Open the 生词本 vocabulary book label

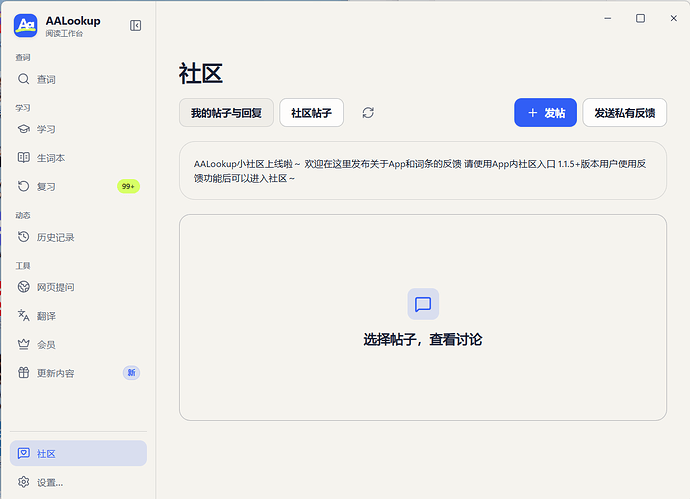coord(51,158)
